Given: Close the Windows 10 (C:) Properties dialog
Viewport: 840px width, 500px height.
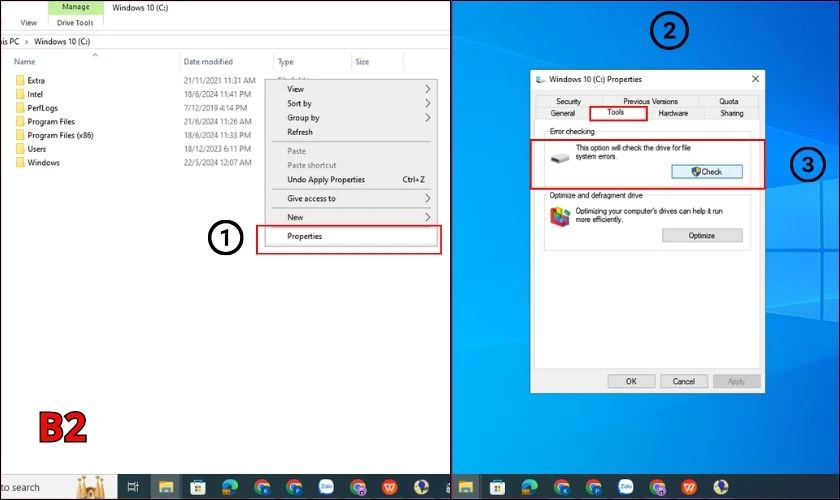Looking at the screenshot, I should pyautogui.click(x=755, y=79).
